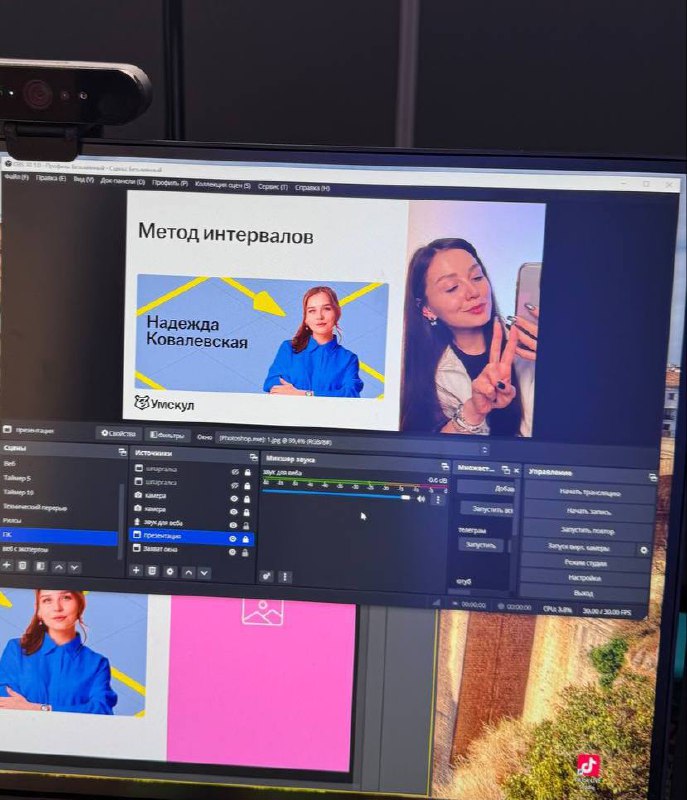687x800 pixels.
Task: Open source properties gear in Источники toolbar
Action: (170, 571)
